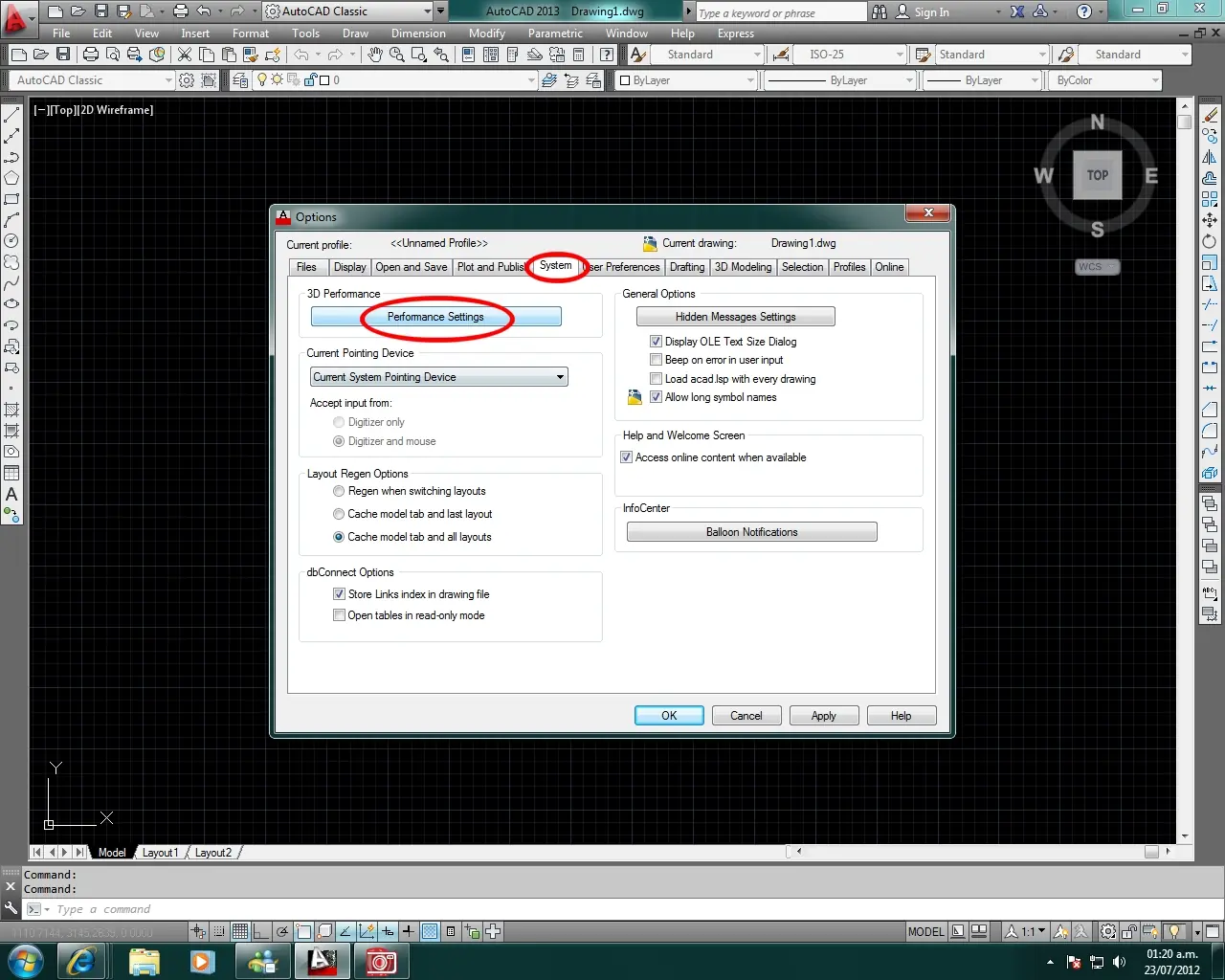This screenshot has height=980, width=1225.
Task: Click OK in Options dialog
Action: click(x=669, y=716)
